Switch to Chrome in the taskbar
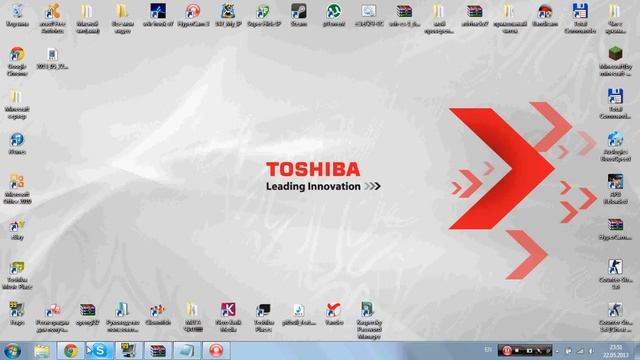 click(71, 351)
